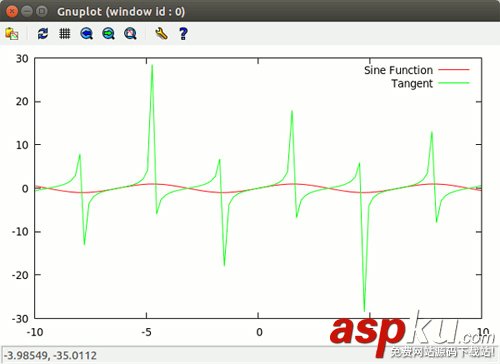This screenshot has height=364, width=500.
Task: Click the y-axis label -20
Action: 20,275
